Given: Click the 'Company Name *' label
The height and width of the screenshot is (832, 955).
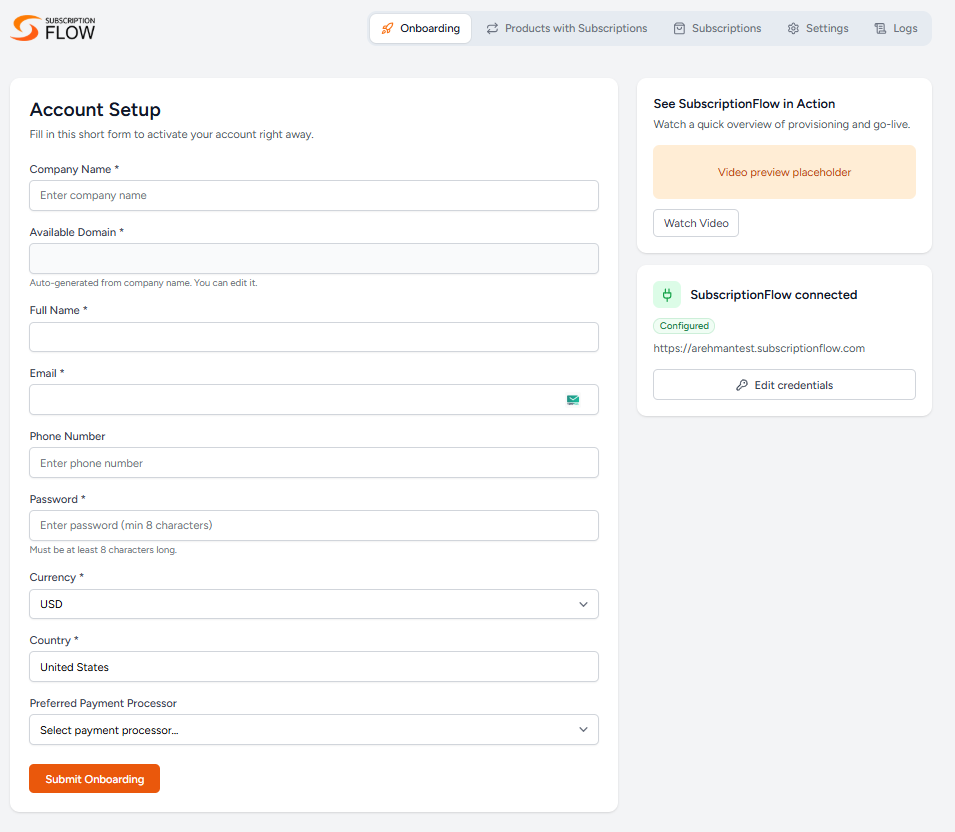Looking at the screenshot, I should [74, 169].
